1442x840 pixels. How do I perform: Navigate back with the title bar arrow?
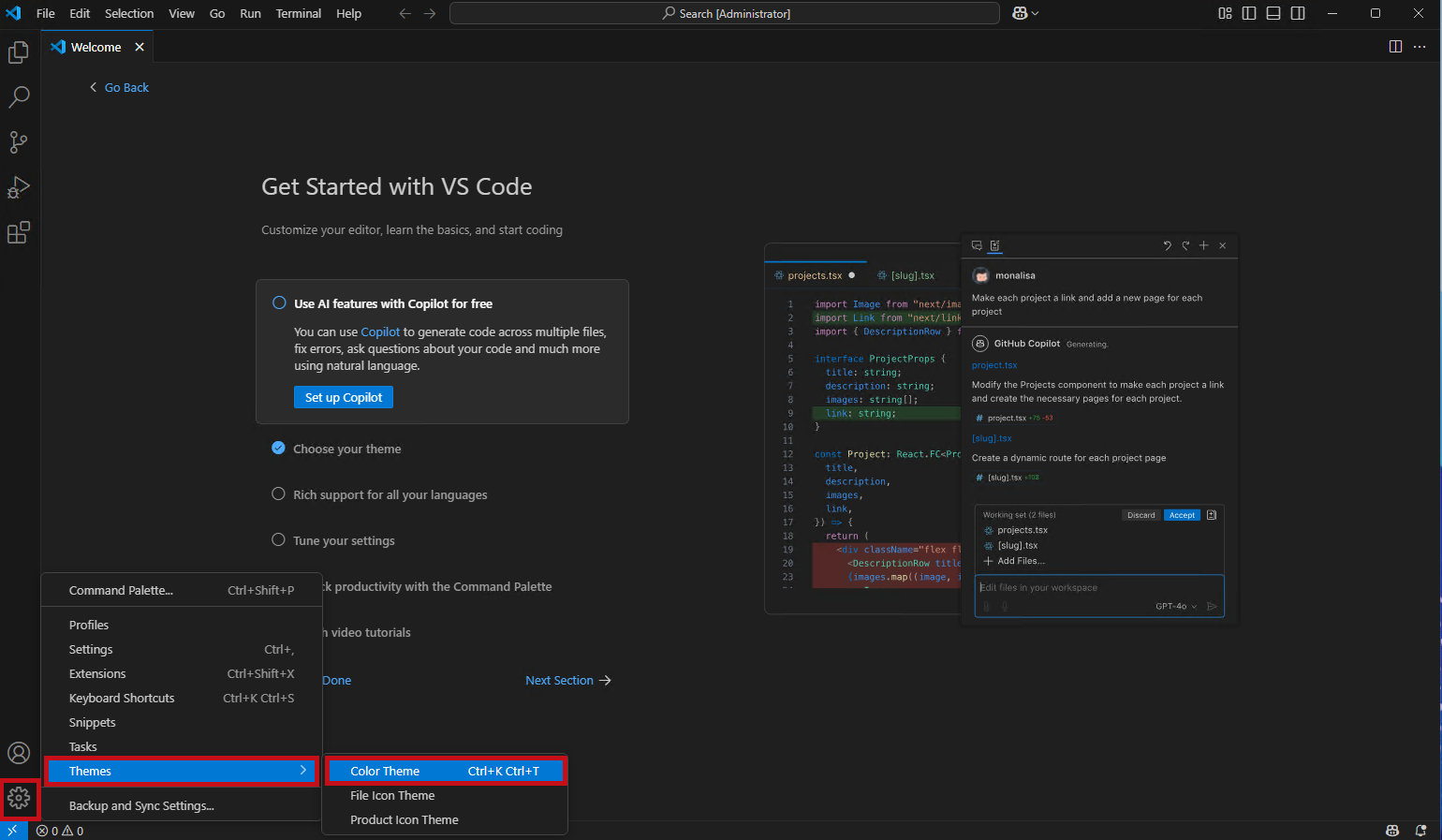tap(405, 13)
